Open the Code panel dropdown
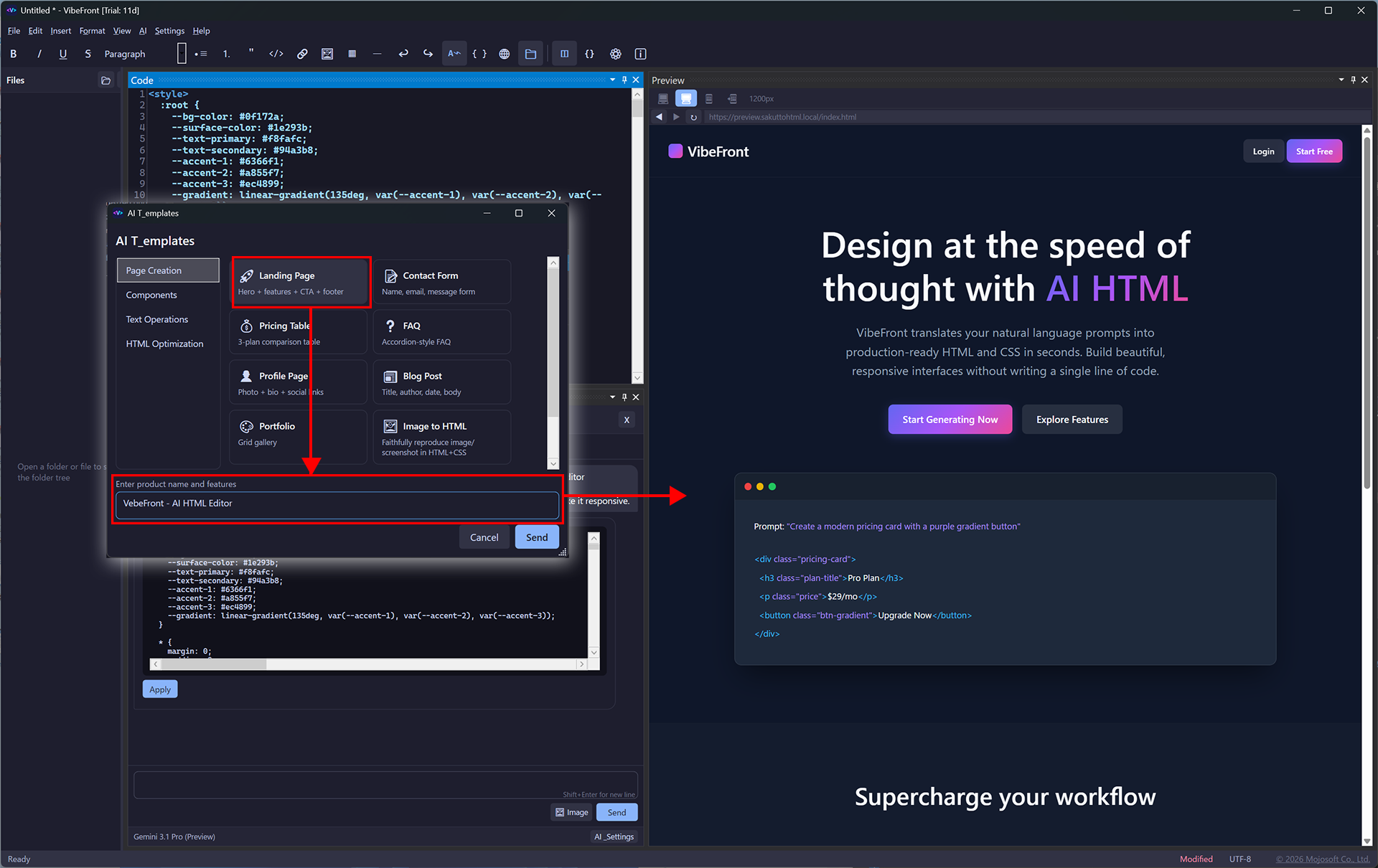The width and height of the screenshot is (1378, 868). (612, 80)
